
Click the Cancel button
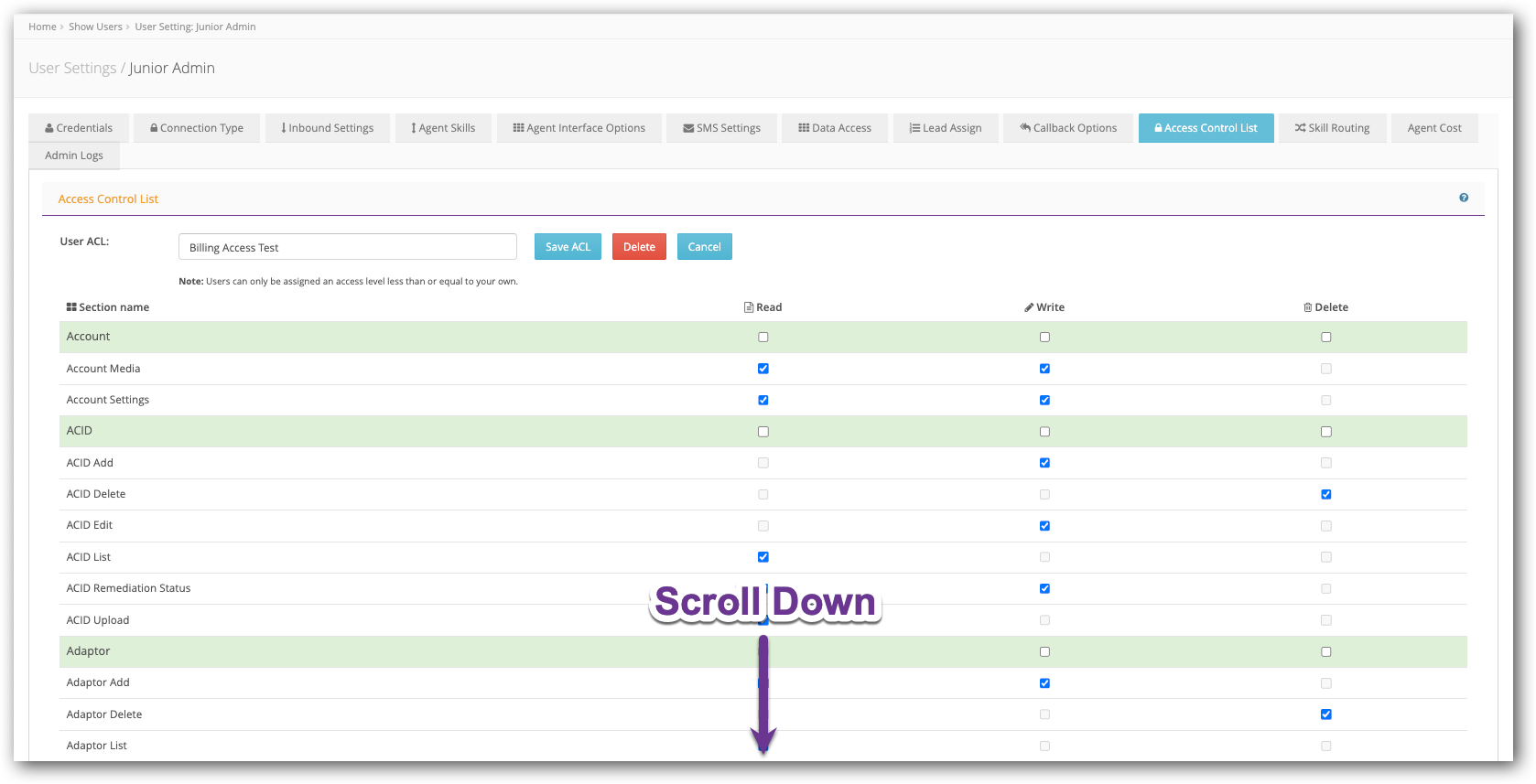(x=704, y=247)
